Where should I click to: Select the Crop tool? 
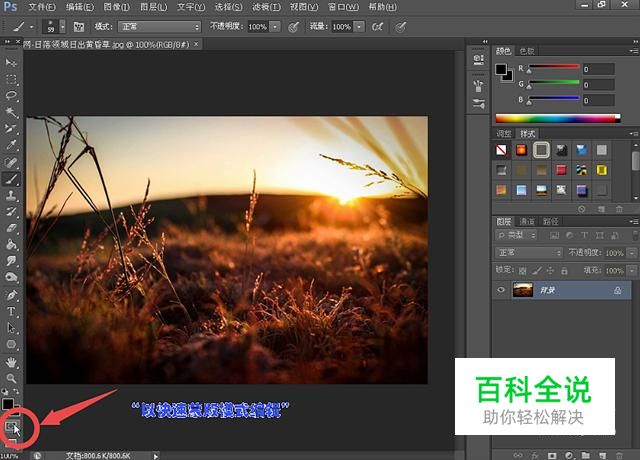[x=11, y=129]
